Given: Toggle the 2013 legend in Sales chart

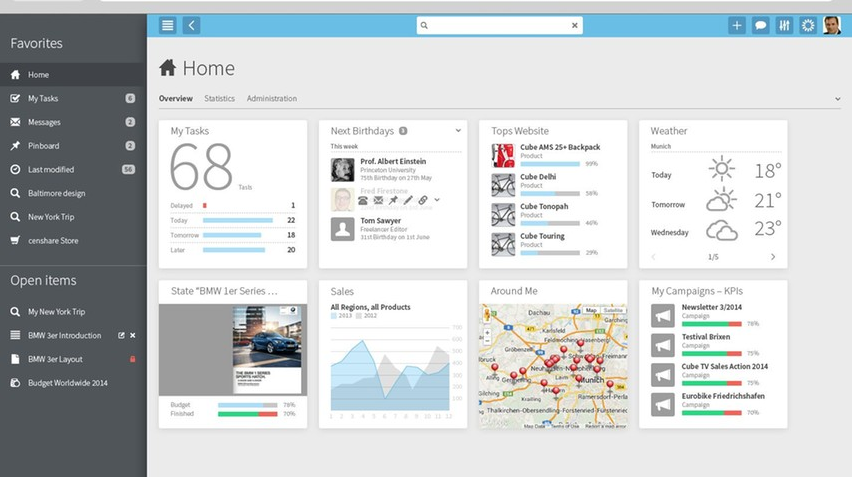Looking at the screenshot, I should click(x=341, y=315).
